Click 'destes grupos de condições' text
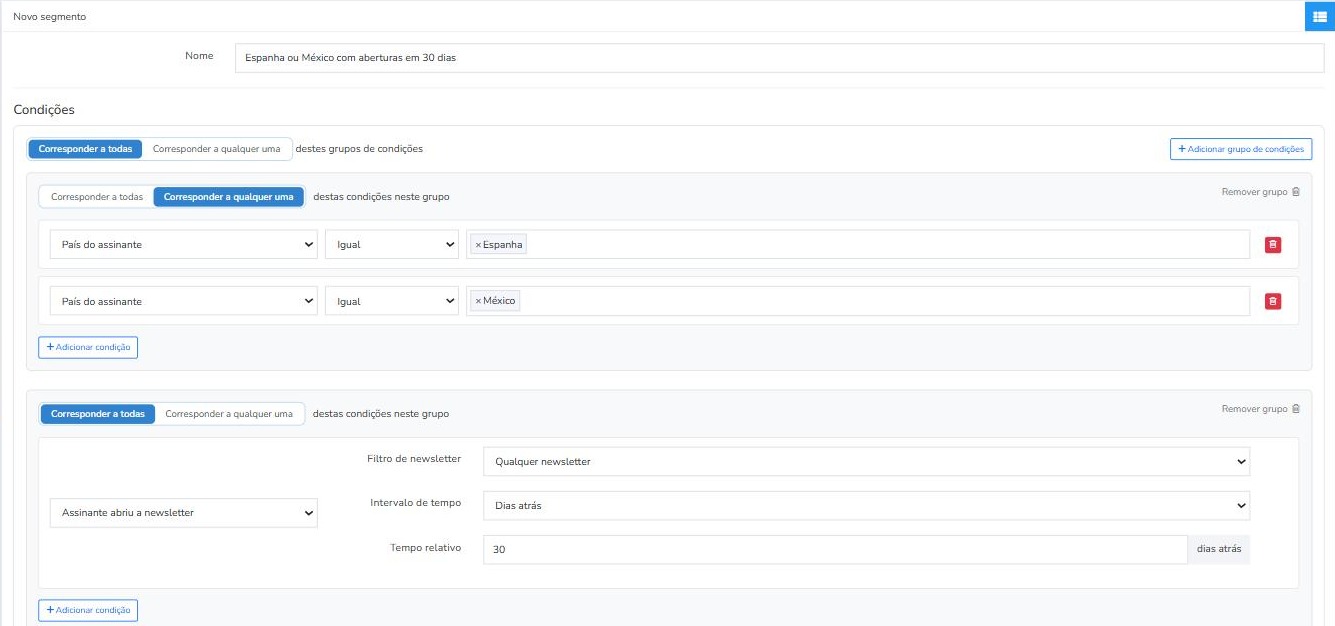Screen dimensions: 1335x626 tap(360, 149)
